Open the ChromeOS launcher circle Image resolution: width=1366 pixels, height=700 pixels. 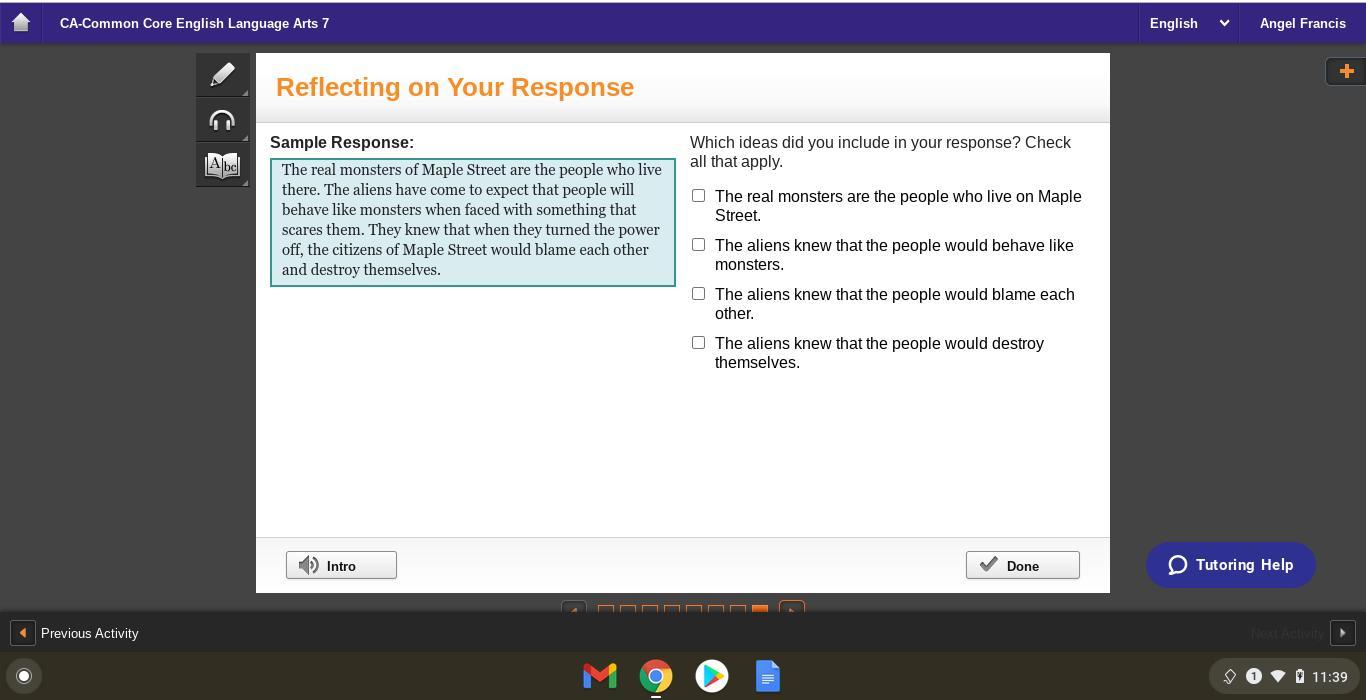[24, 676]
